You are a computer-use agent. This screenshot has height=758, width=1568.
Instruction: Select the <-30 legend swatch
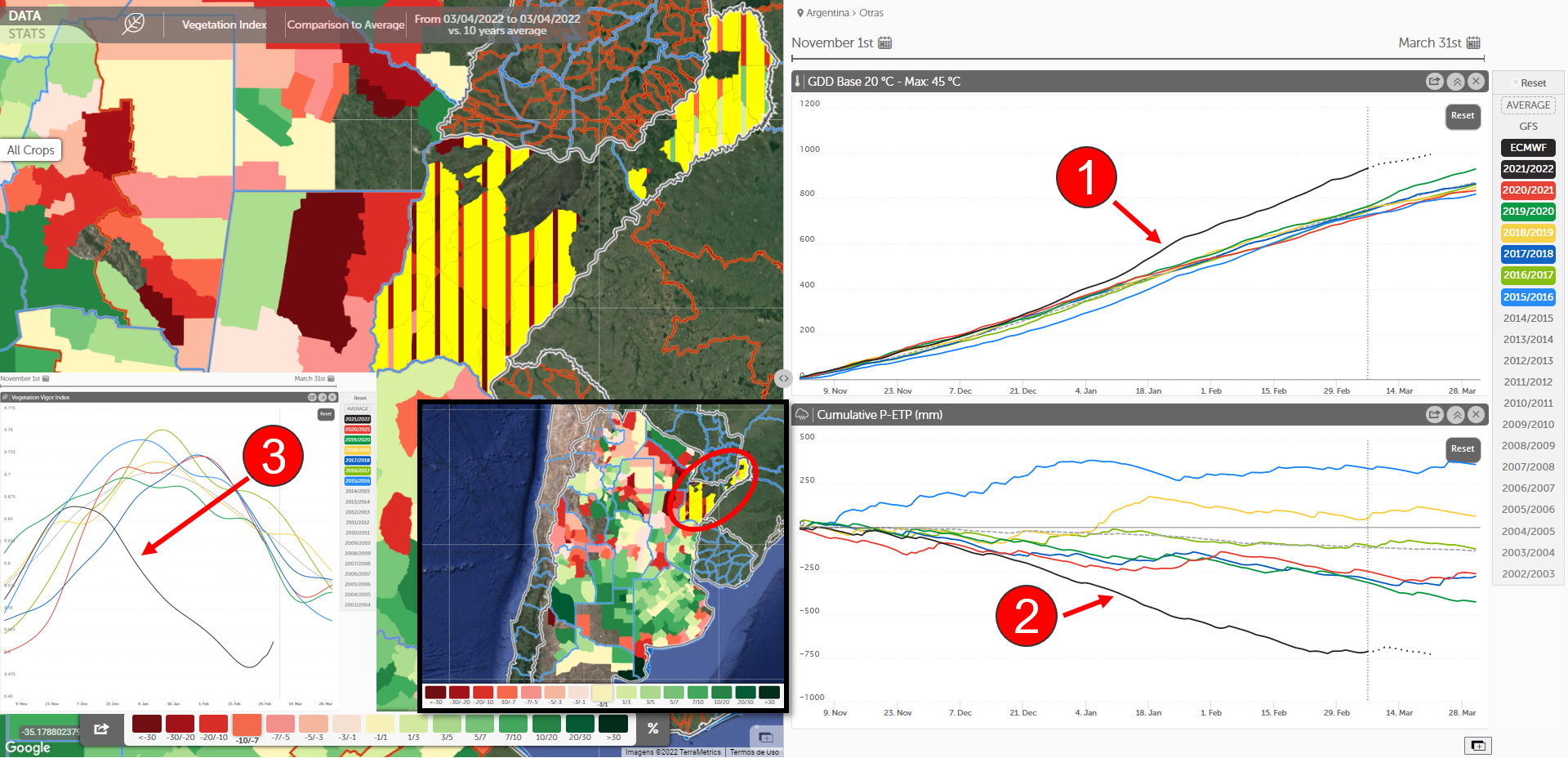(147, 724)
